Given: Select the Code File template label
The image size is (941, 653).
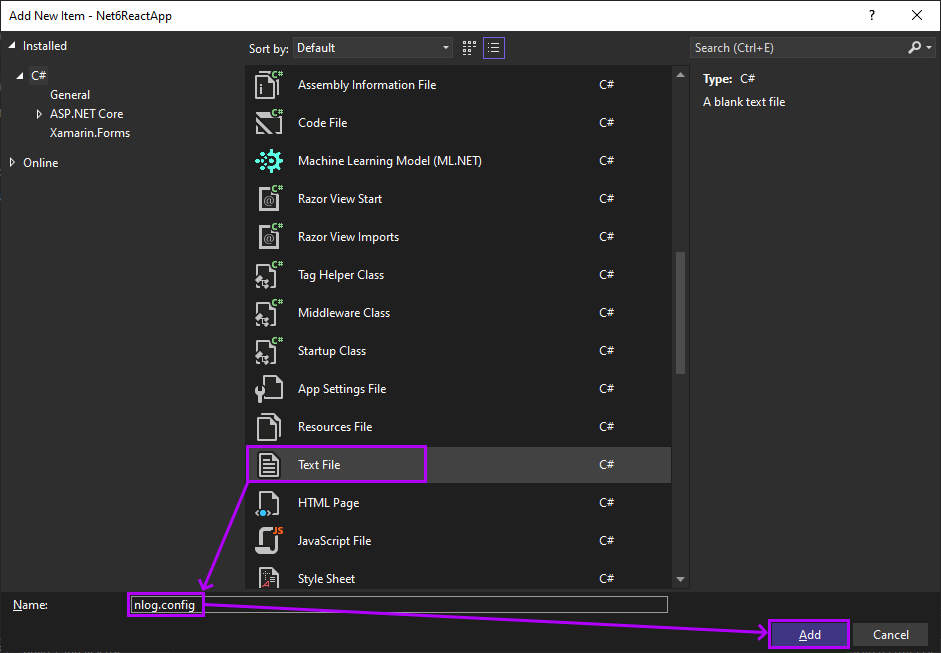Looking at the screenshot, I should 322,122.
